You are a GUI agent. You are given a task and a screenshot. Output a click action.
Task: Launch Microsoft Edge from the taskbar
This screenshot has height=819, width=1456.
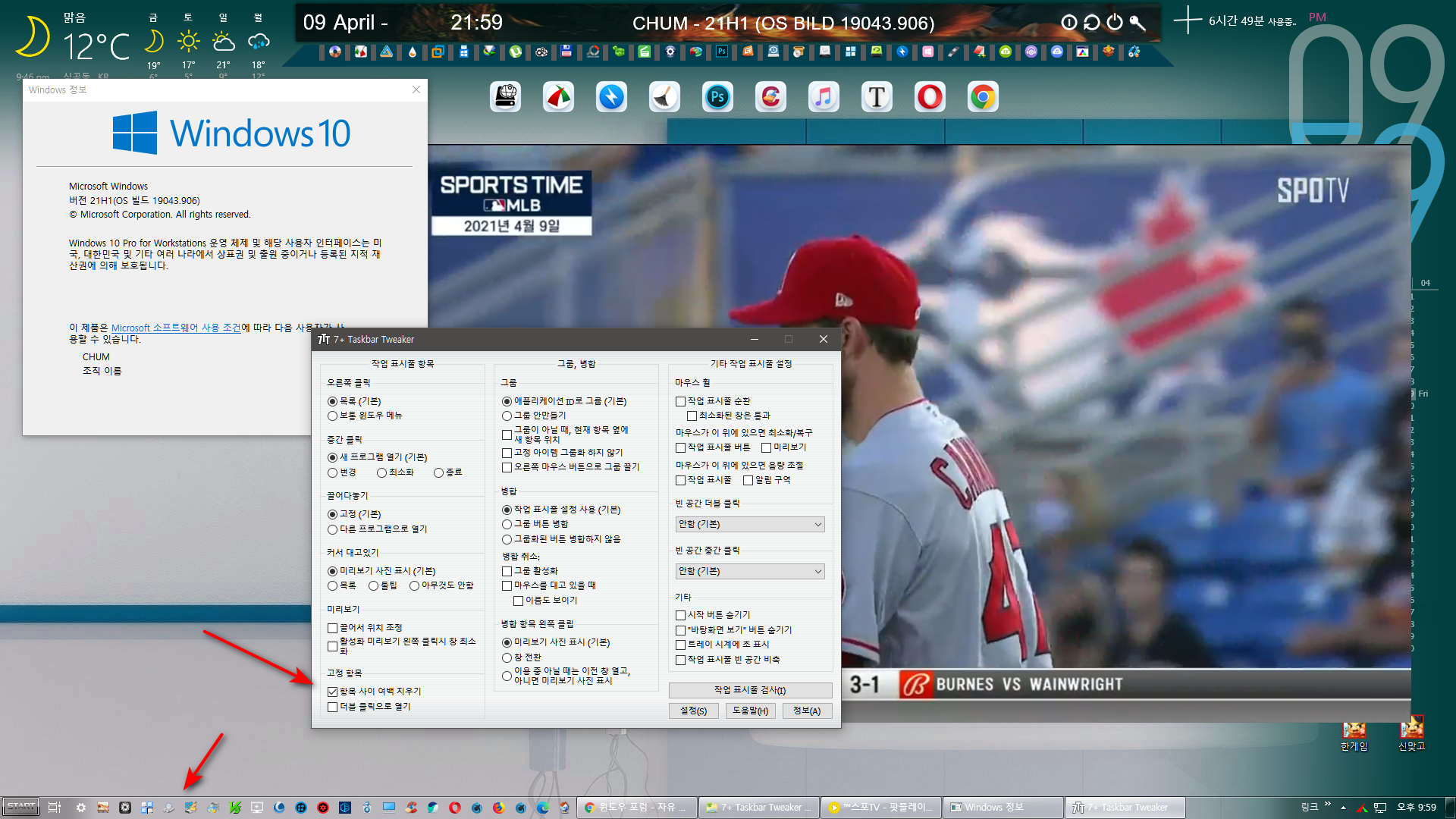(543, 808)
